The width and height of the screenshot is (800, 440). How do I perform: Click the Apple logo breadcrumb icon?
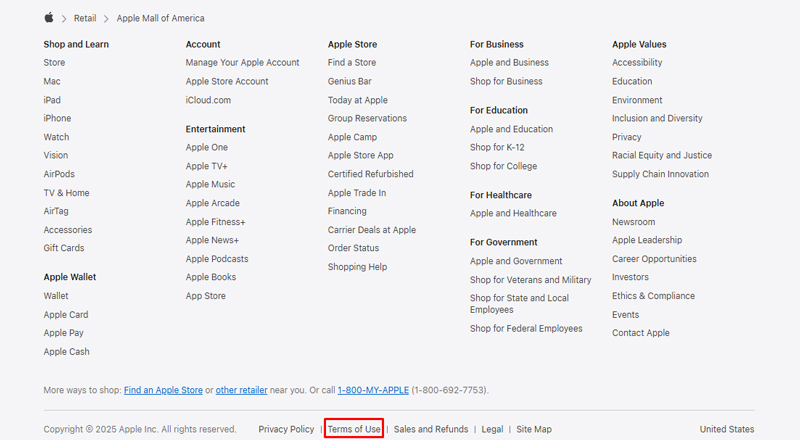(49, 18)
